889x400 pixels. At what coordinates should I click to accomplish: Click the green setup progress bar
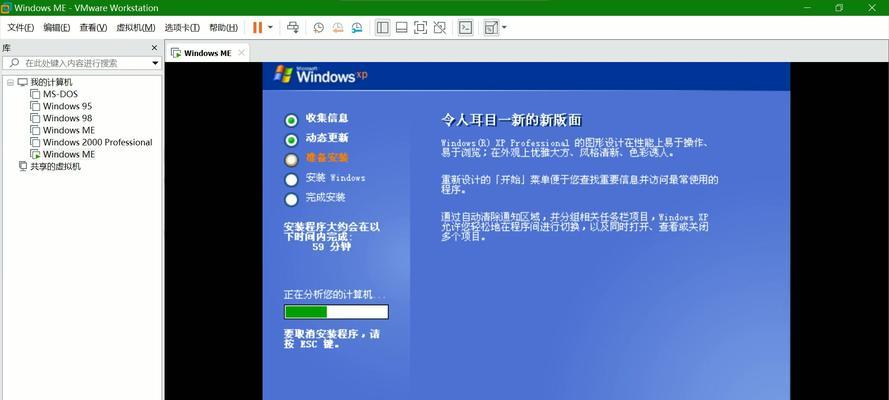pyautogui.click(x=336, y=312)
